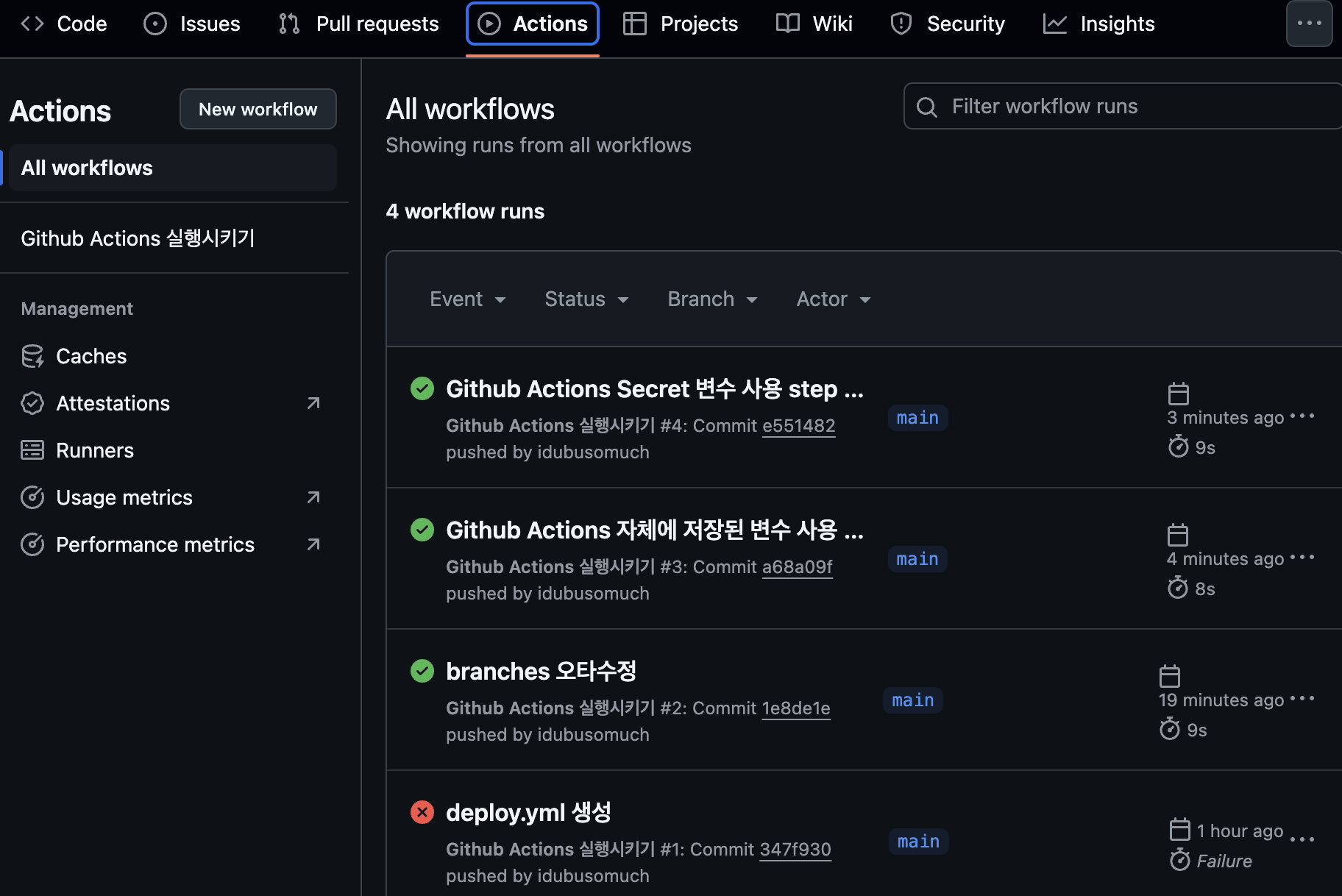The width and height of the screenshot is (1342, 896).
Task: Click calendar icon above '4 minutes ago'
Action: point(1178,535)
